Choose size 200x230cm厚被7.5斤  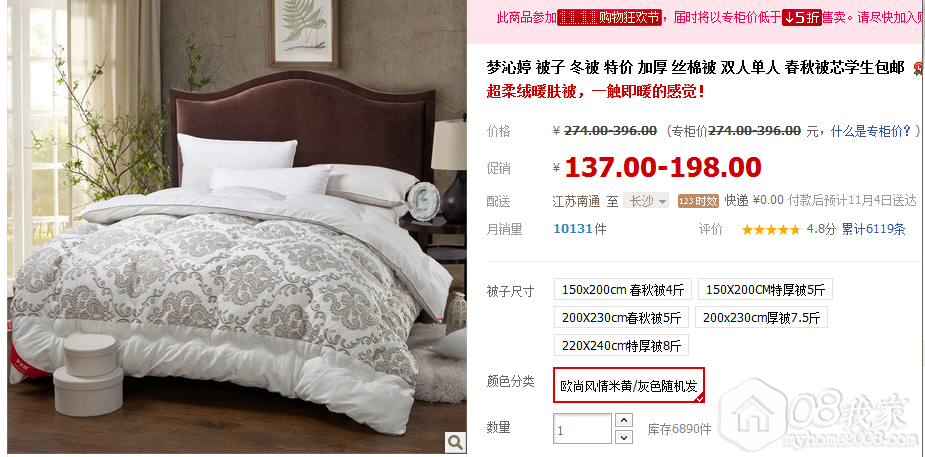click(761, 318)
